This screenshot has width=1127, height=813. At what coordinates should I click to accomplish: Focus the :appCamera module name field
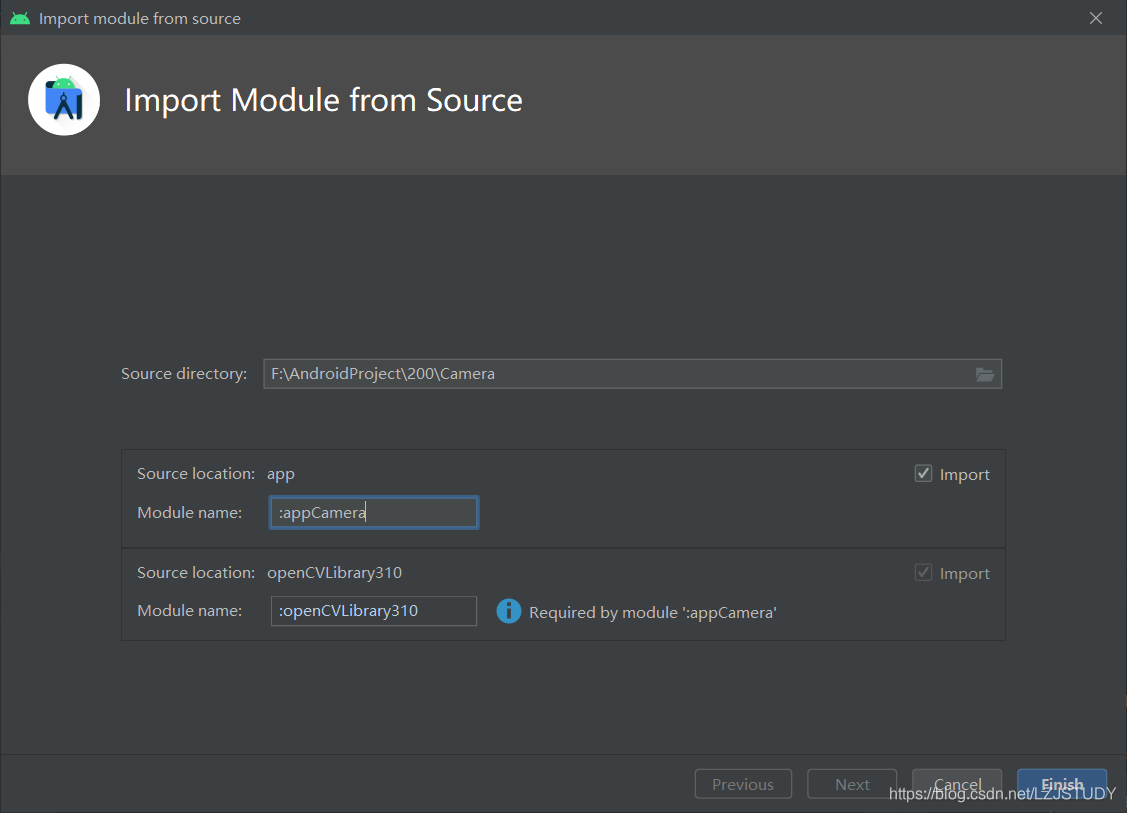coord(373,513)
